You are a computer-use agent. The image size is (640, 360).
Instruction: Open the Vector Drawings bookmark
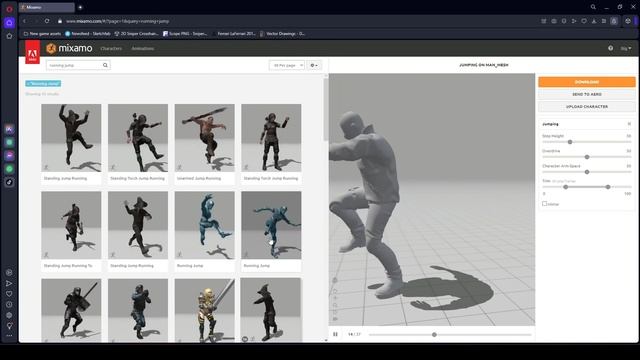click(x=282, y=34)
